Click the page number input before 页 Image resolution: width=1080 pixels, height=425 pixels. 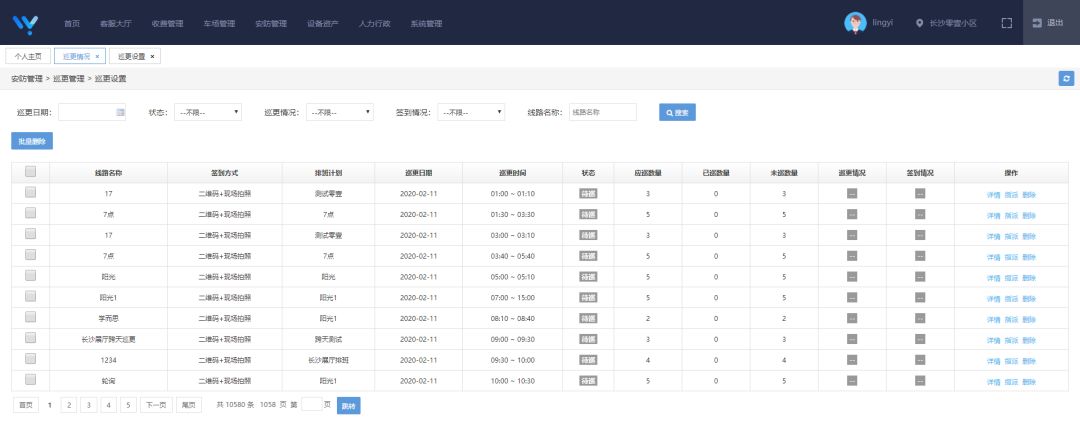311,405
